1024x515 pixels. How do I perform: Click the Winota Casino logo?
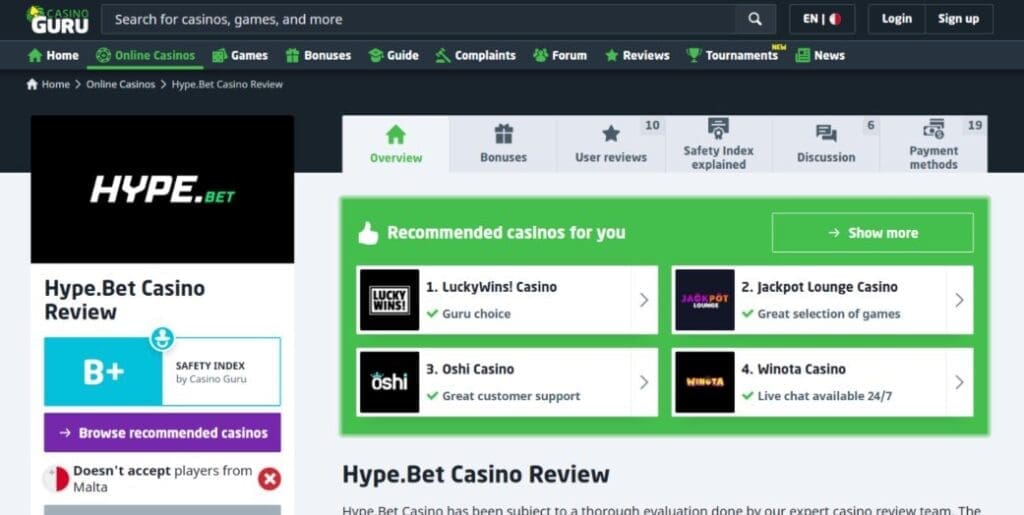pos(705,382)
